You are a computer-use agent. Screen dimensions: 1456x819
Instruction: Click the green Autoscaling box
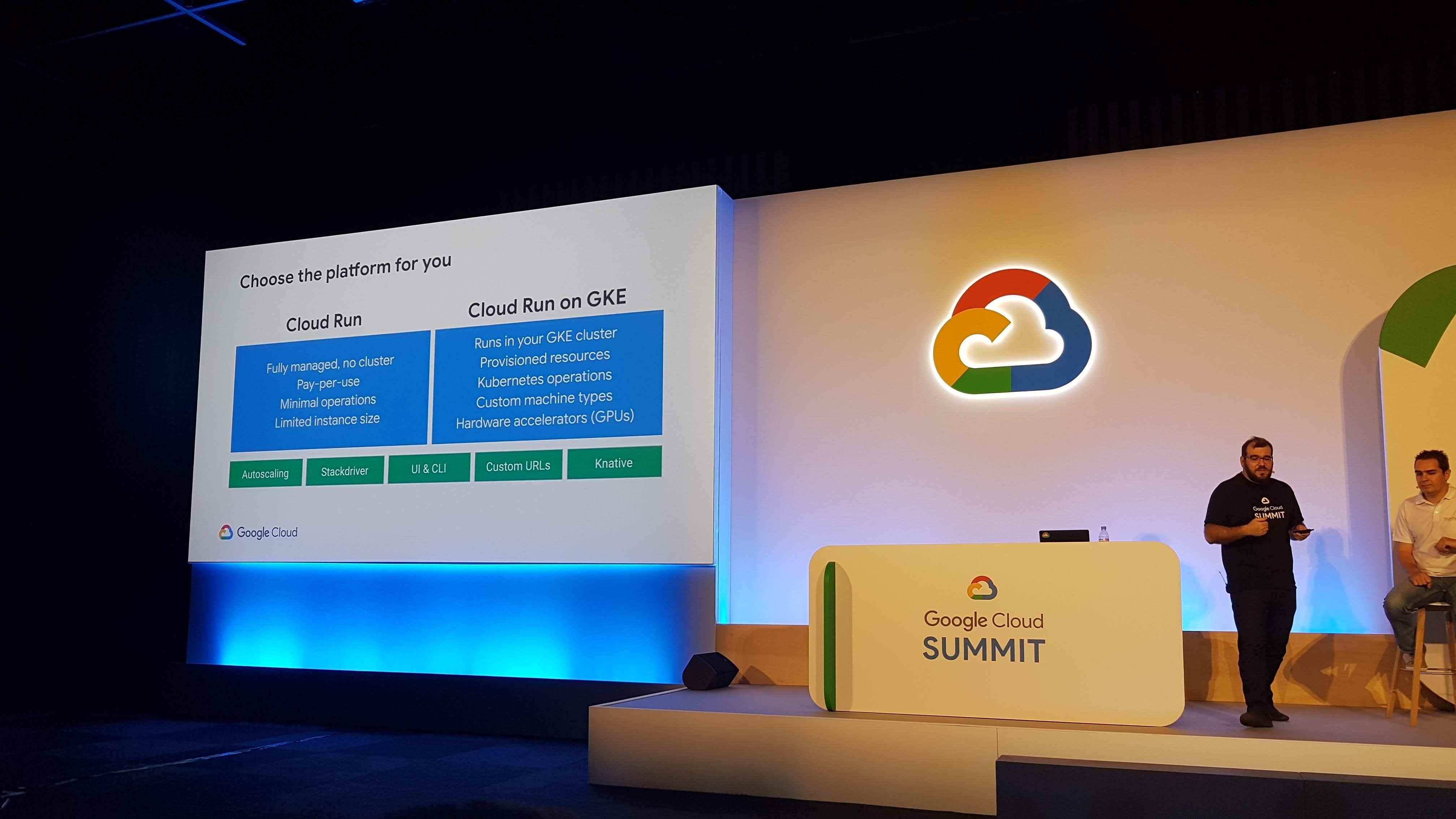[x=265, y=474]
